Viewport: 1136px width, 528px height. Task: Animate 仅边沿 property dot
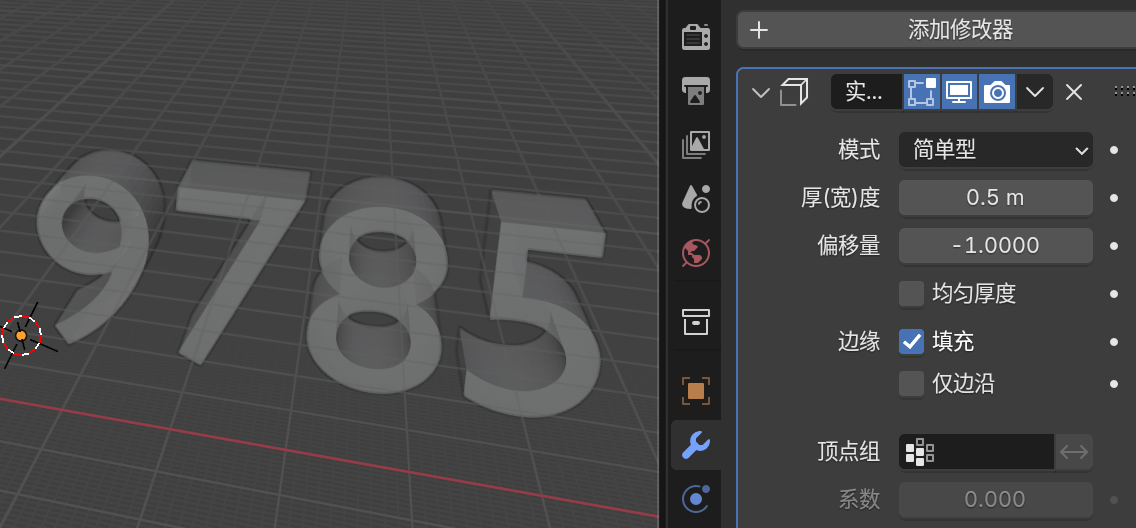[x=1114, y=384]
